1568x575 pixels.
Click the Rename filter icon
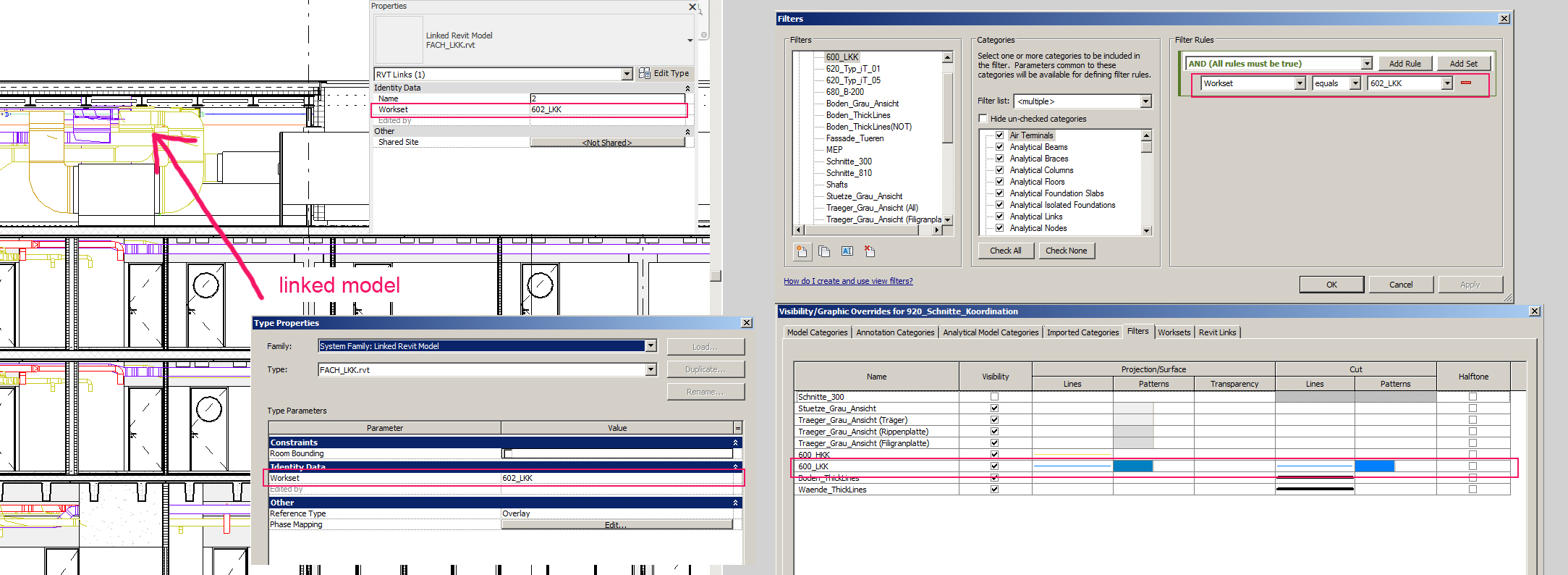847,251
